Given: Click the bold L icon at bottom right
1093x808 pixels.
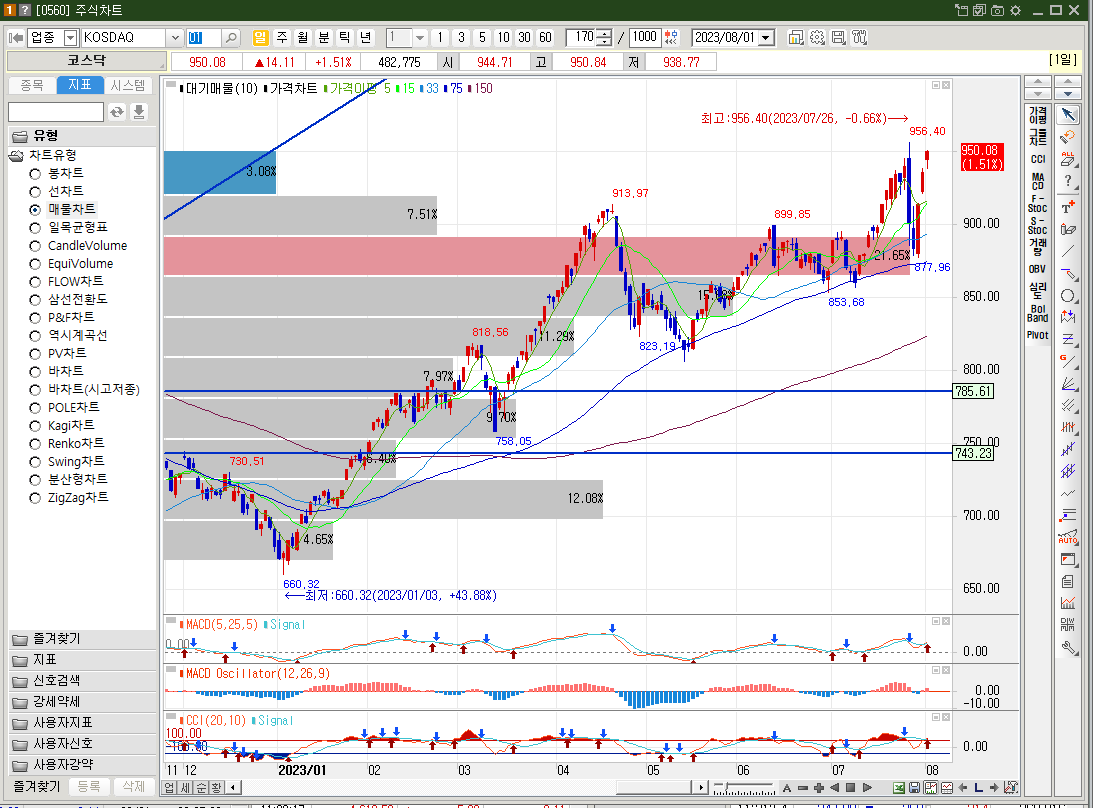Looking at the screenshot, I should (979, 788).
